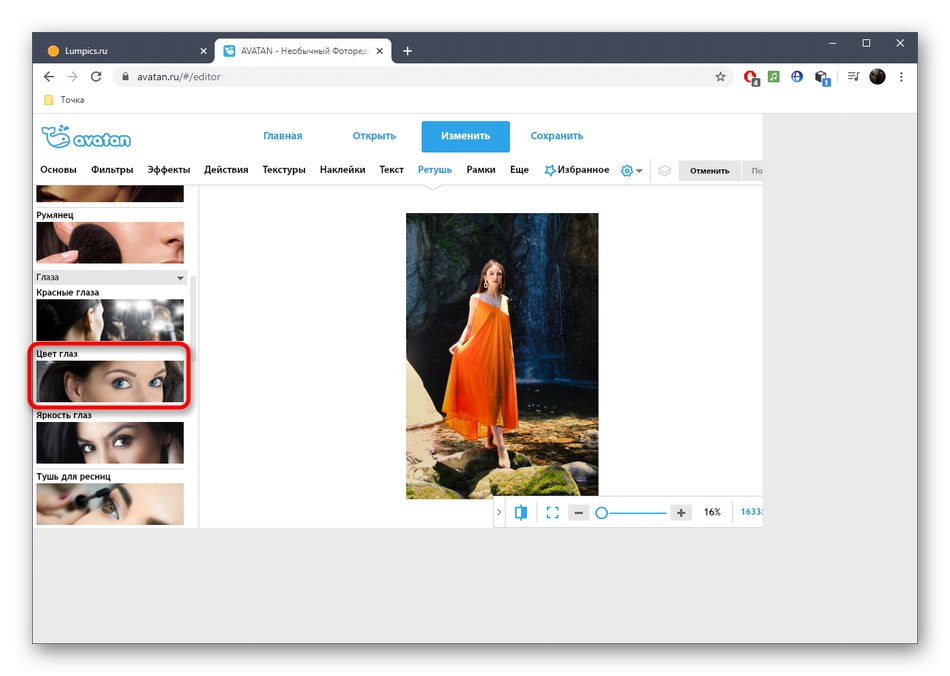Zoom out with the minus button
950x676 pixels.
(x=579, y=513)
